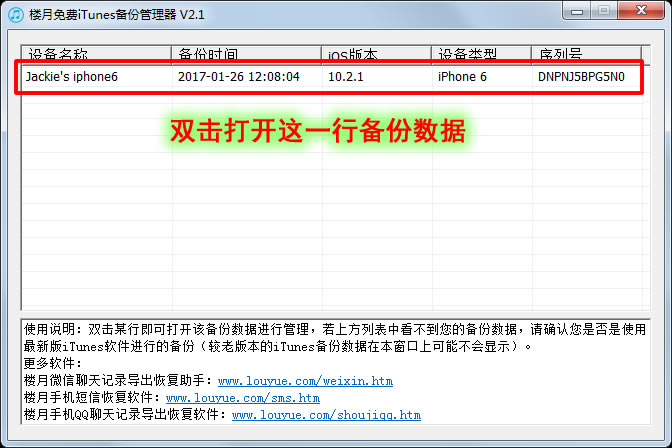
Task: Click the iTunes music note title icon
Action: click(16, 15)
